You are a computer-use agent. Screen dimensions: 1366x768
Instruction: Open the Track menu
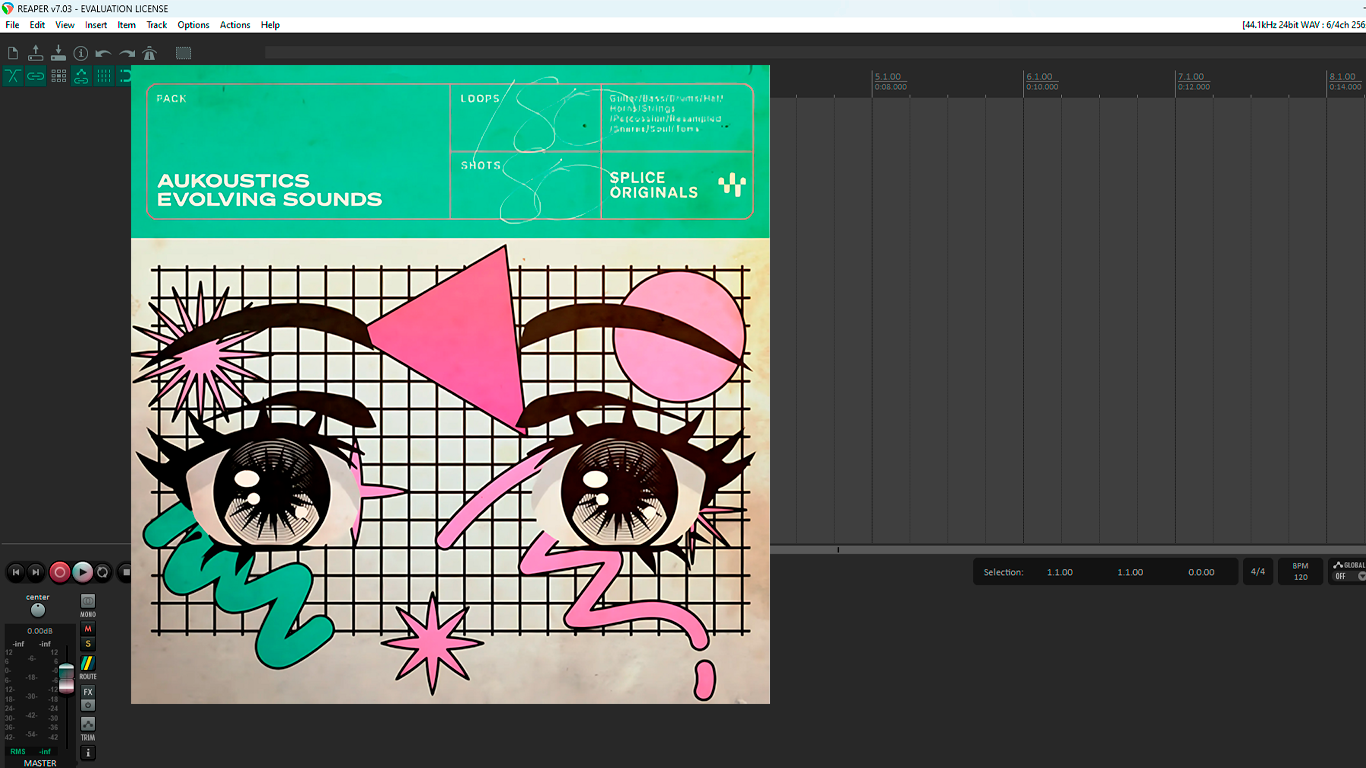tap(157, 25)
